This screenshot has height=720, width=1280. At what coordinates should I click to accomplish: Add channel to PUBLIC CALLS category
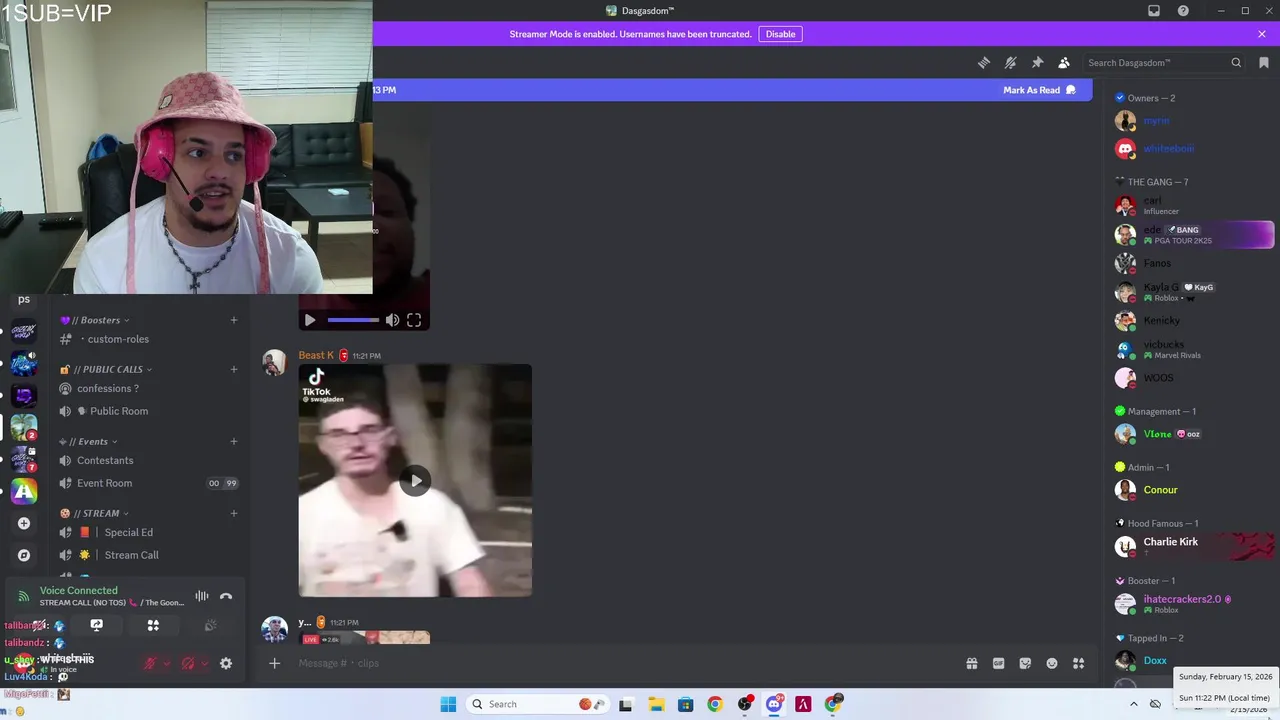234,369
